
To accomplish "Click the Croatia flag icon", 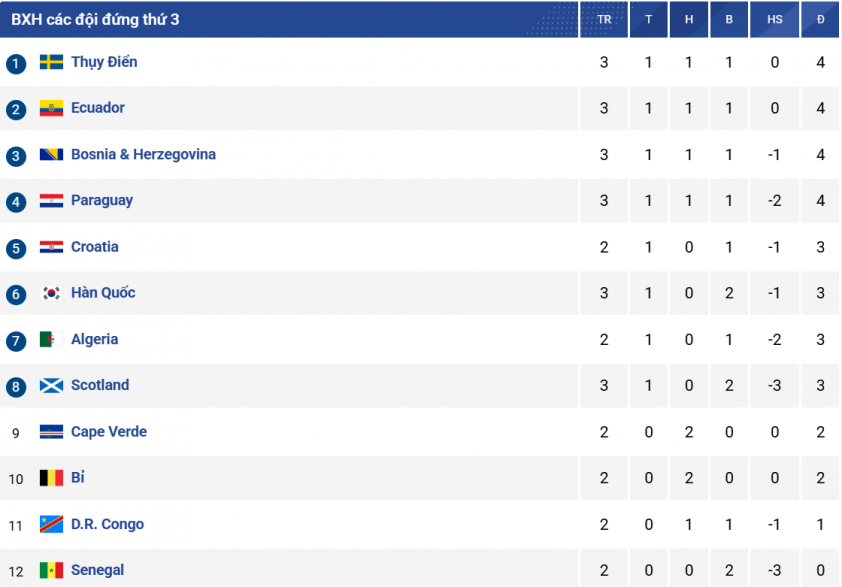I will tap(51, 247).
